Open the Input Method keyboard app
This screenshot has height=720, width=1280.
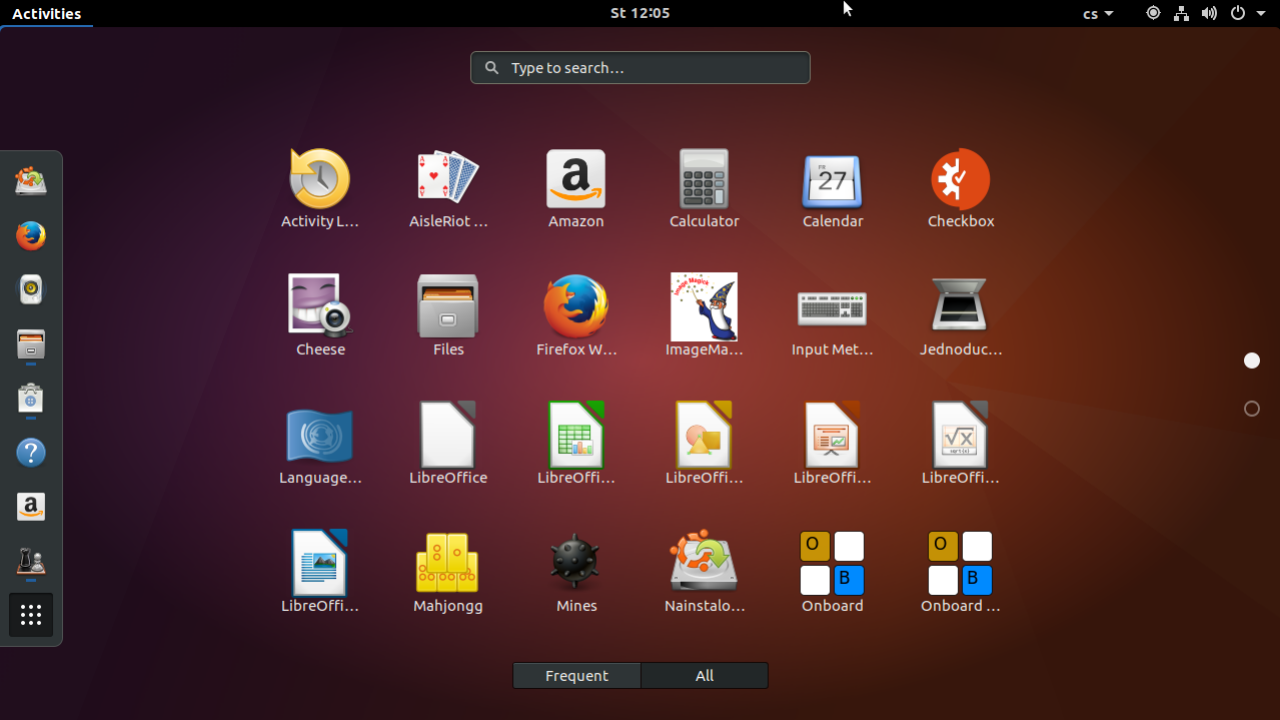point(832,317)
